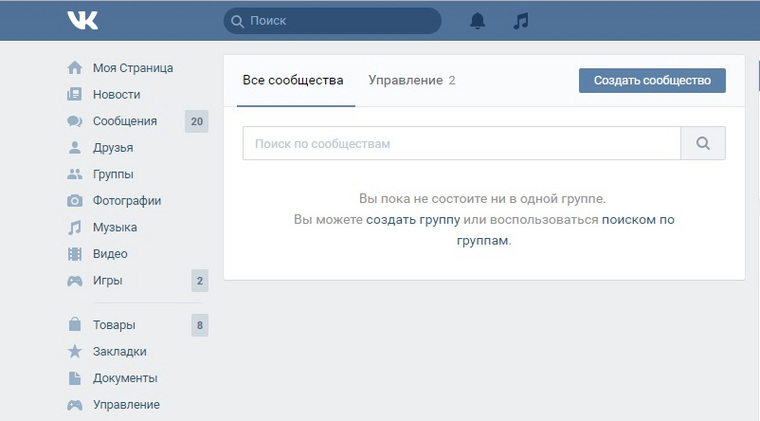Click the magnifier icon in header search
The width and height of the screenshot is (760, 421).
(238, 21)
